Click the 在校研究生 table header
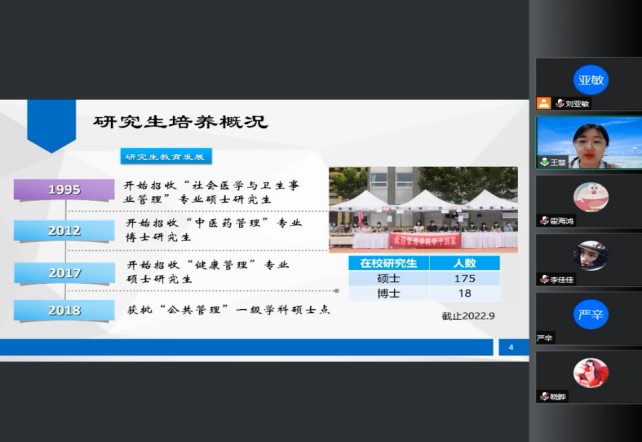Screen dimensions: 642x442 click(x=389, y=263)
